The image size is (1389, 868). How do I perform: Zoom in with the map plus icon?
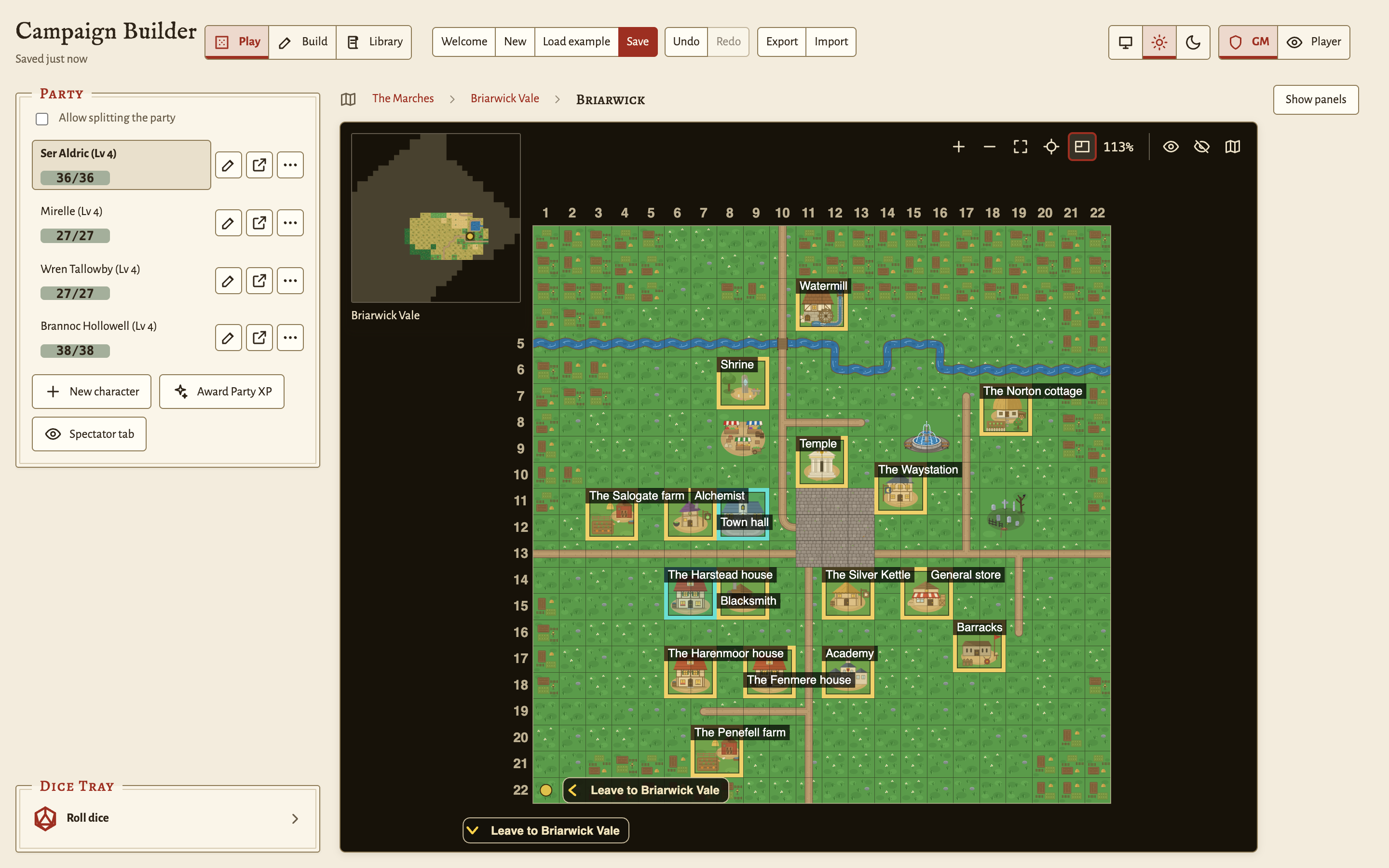pos(958,147)
